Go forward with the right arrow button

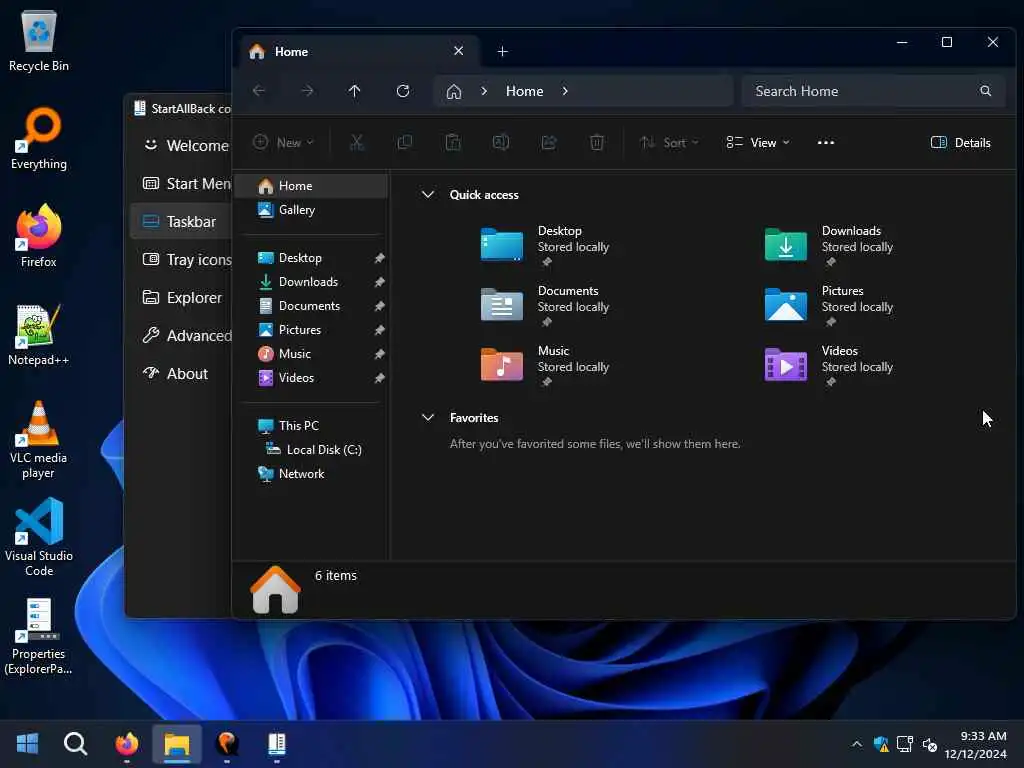pyautogui.click(x=307, y=91)
